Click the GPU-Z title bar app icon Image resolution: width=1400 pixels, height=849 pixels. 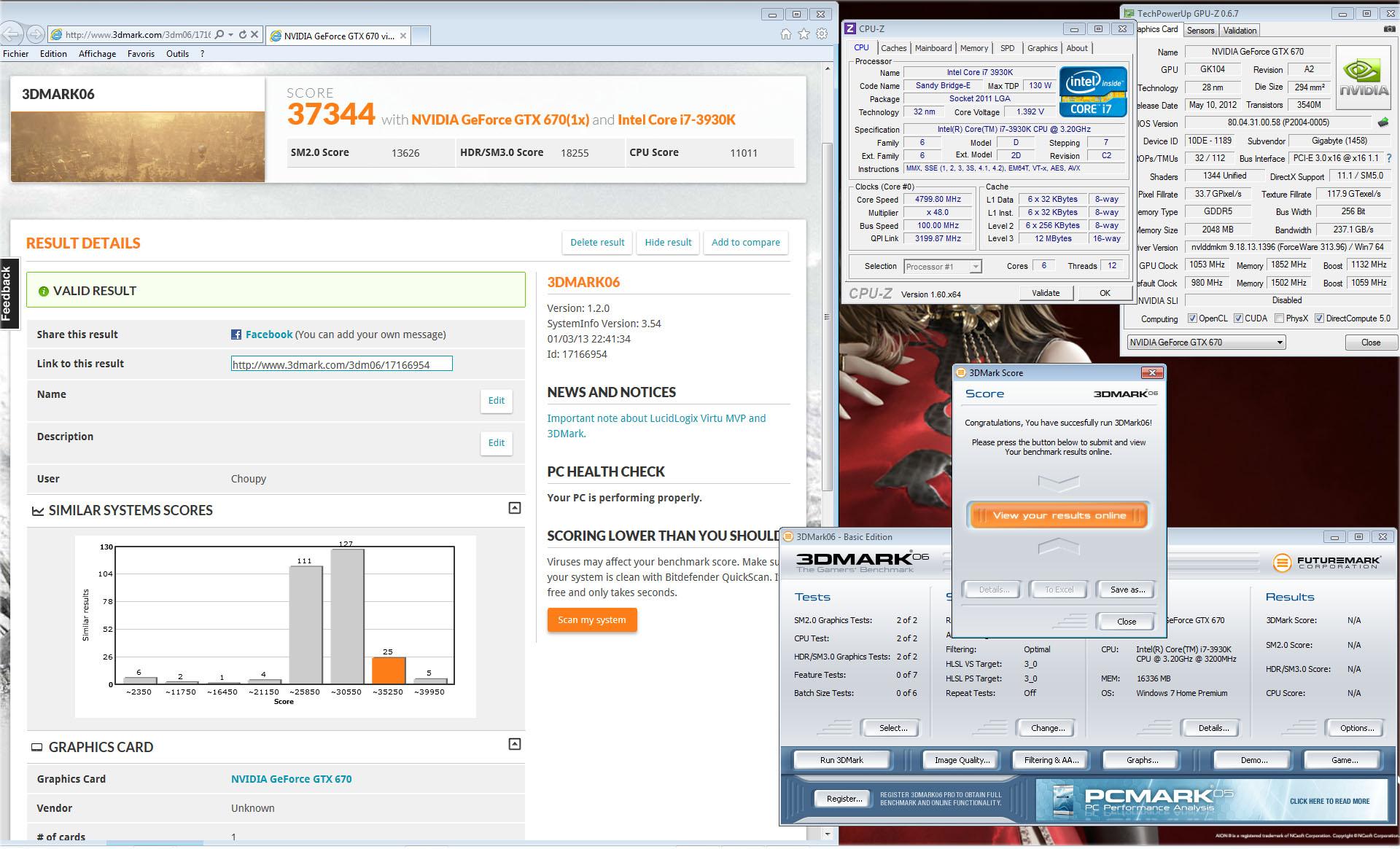click(1129, 13)
